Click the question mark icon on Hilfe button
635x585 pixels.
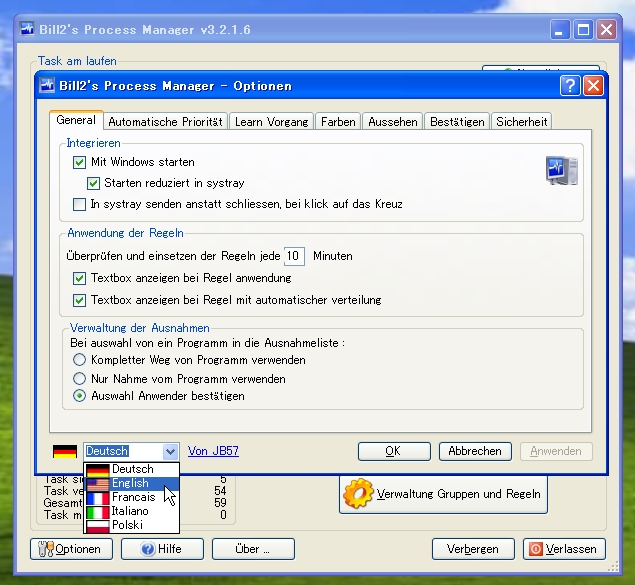(x=148, y=549)
